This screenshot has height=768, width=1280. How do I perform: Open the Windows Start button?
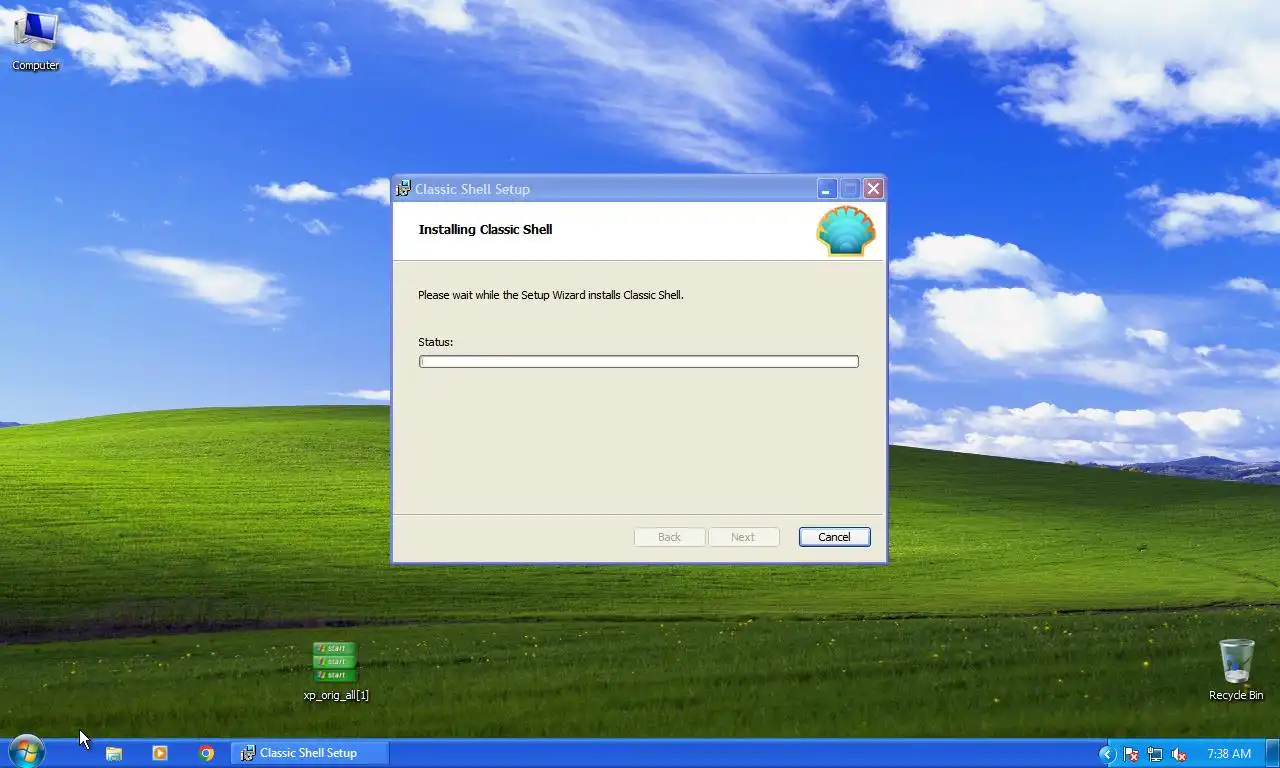[x=27, y=752]
